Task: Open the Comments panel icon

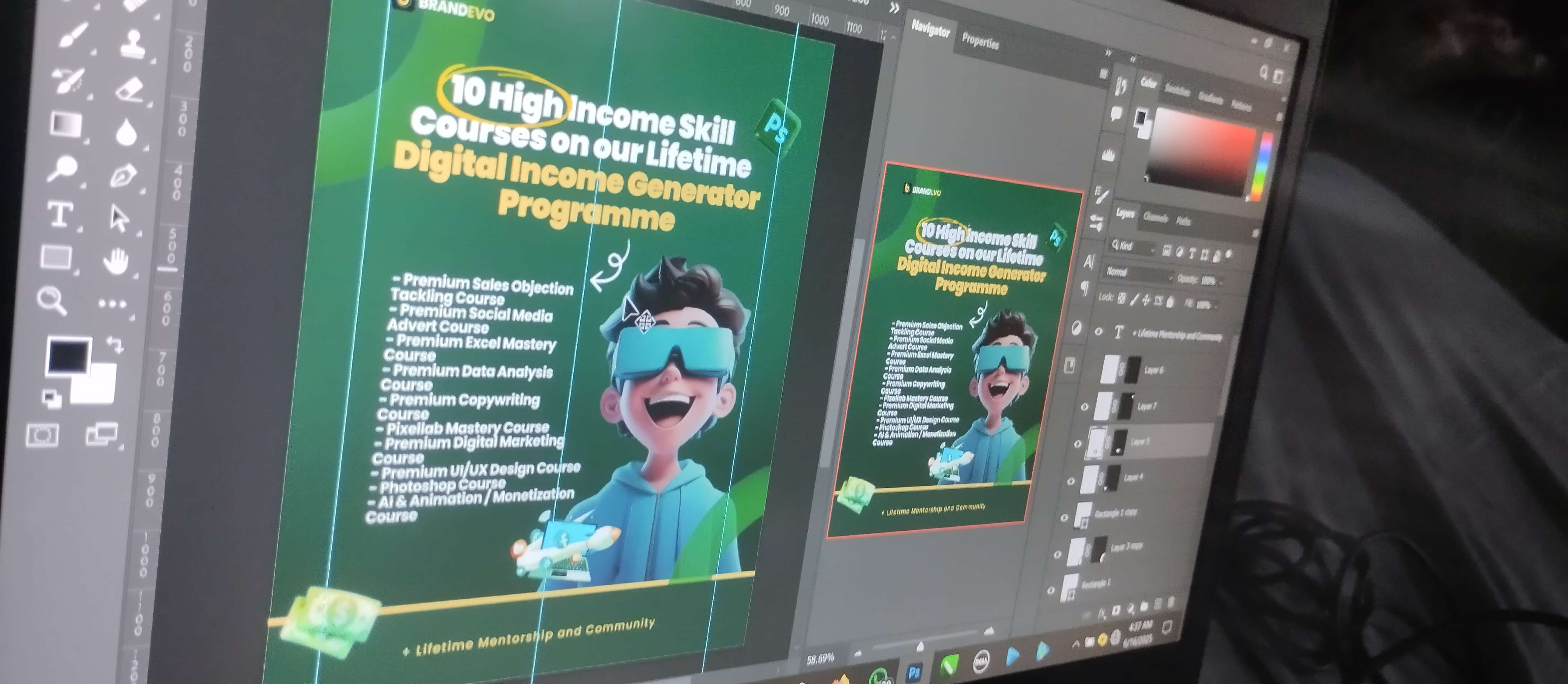Action: (1116, 114)
